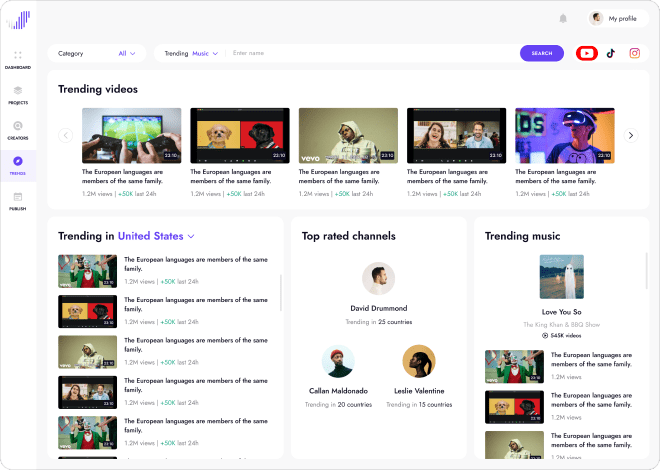Show next trending videos with right arrow
Screen dimensions: 660x470
point(630,135)
